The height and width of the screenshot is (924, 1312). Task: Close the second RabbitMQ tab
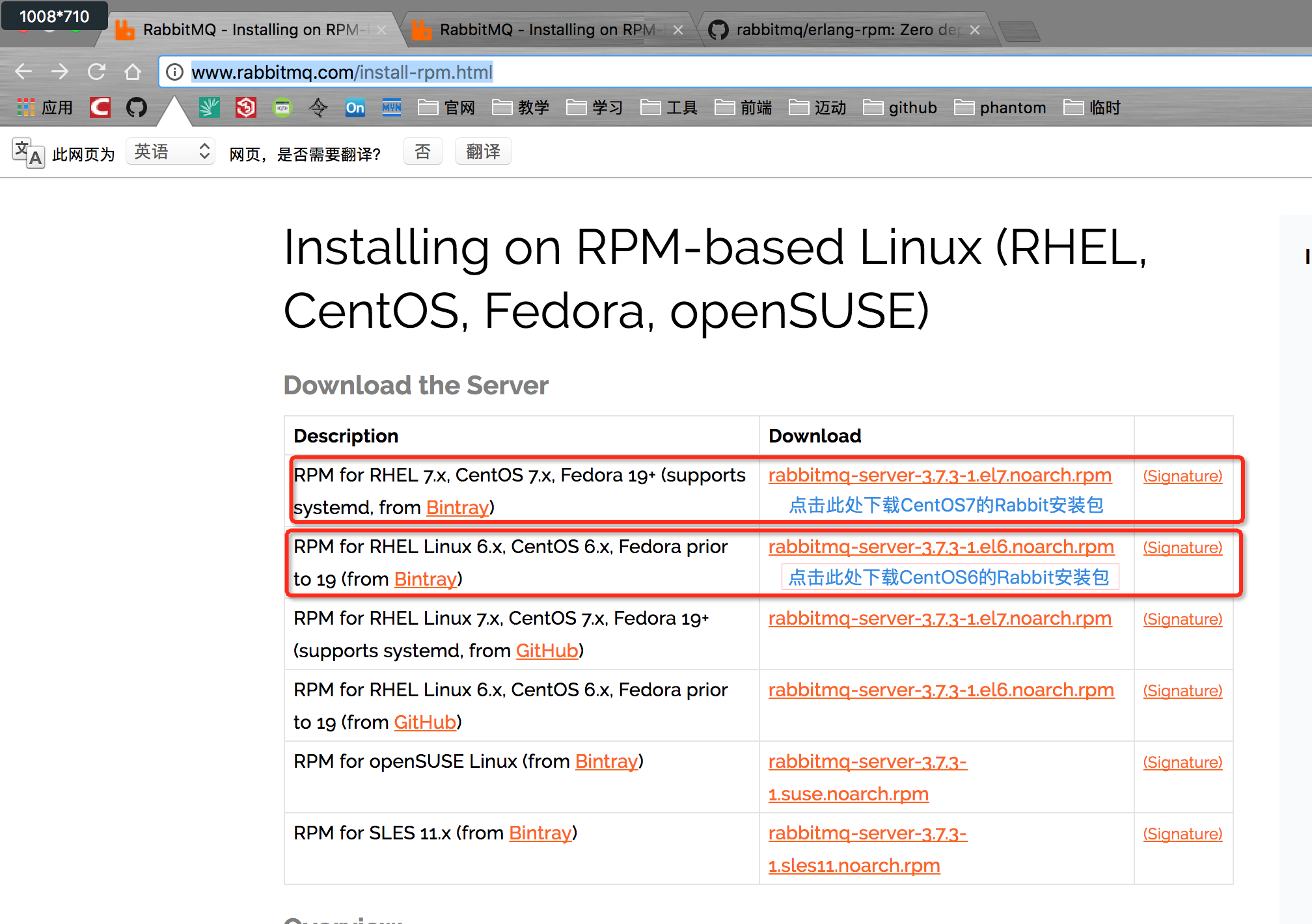(x=678, y=30)
